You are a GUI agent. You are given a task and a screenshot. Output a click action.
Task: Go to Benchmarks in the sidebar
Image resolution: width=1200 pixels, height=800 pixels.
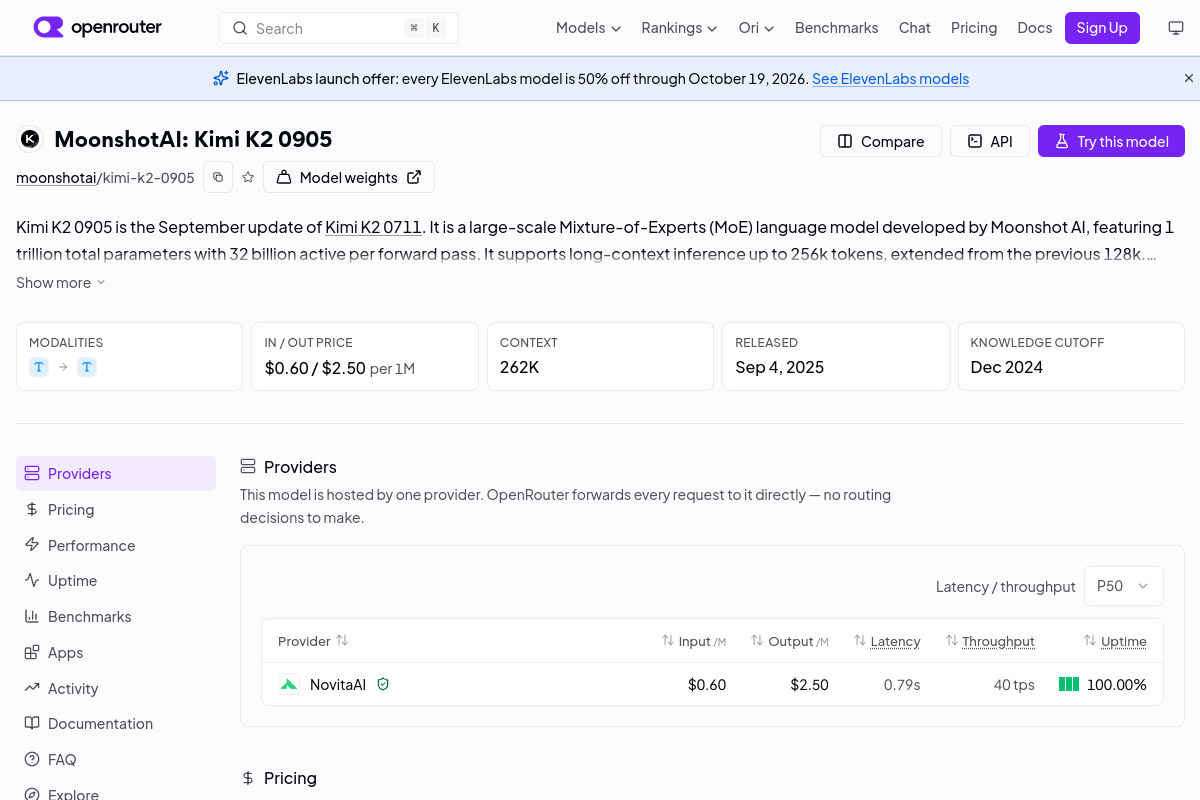116,617
